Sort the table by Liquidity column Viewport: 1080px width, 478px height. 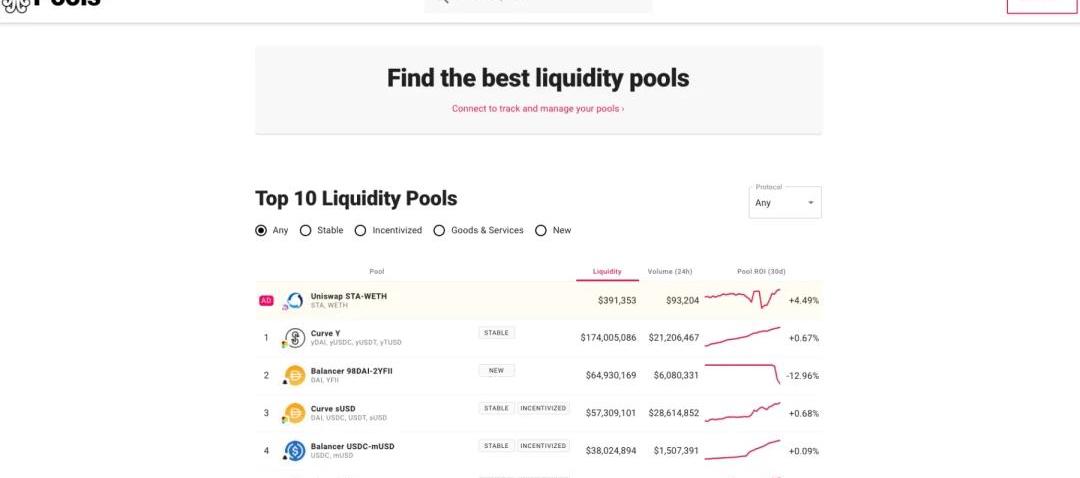607,272
